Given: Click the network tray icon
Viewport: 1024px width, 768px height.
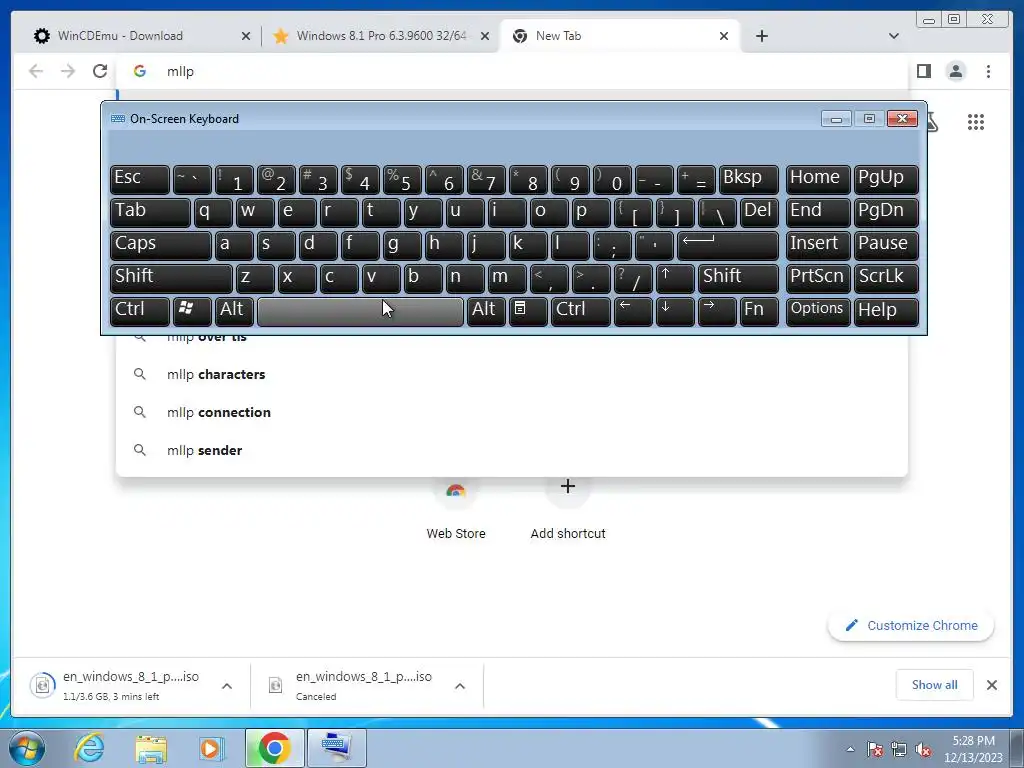Looking at the screenshot, I should click(x=899, y=749).
